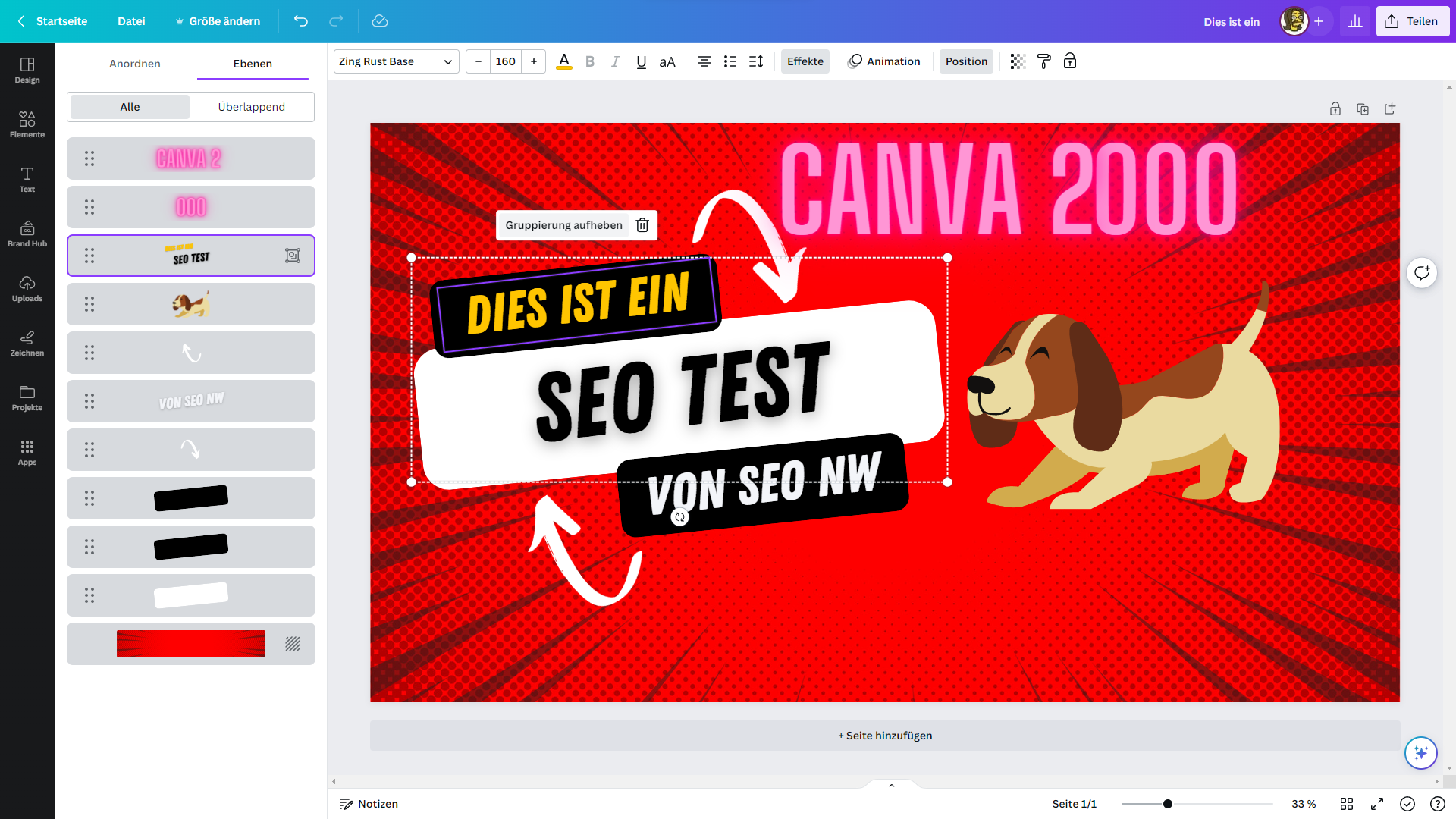Image resolution: width=1456 pixels, height=819 pixels.
Task: Select the Überlappend layer filter
Action: coord(252,107)
